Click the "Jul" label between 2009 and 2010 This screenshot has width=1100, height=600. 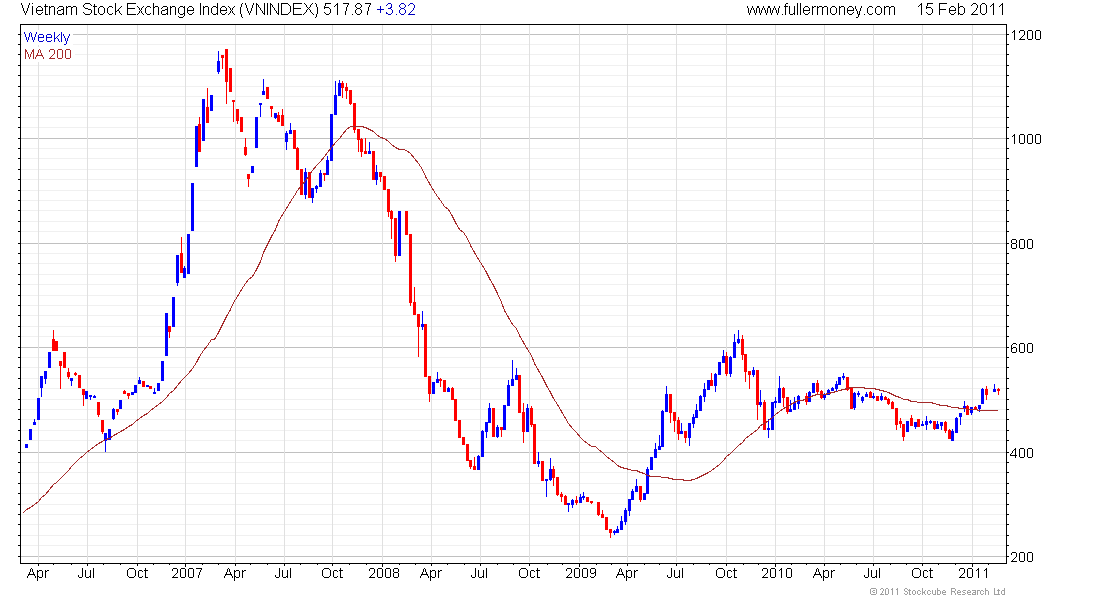click(675, 573)
